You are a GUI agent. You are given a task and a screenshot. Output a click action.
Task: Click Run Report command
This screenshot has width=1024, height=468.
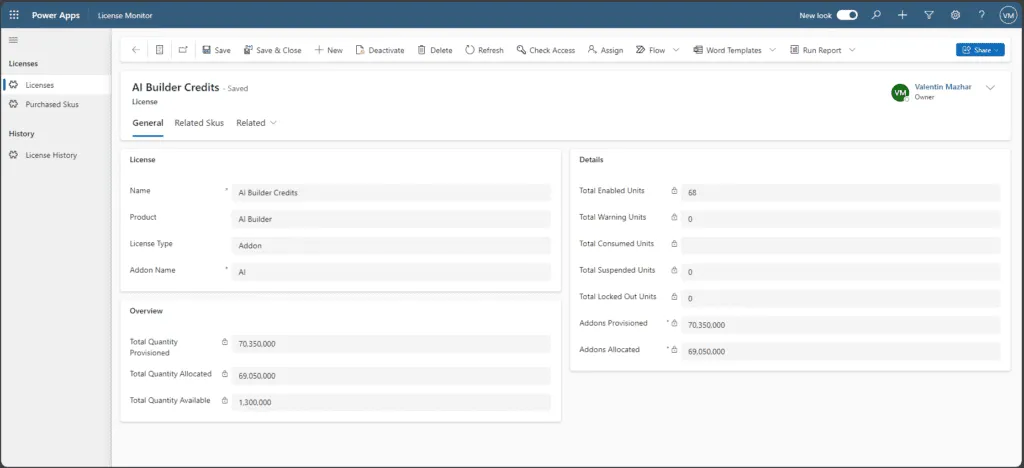click(x=816, y=50)
